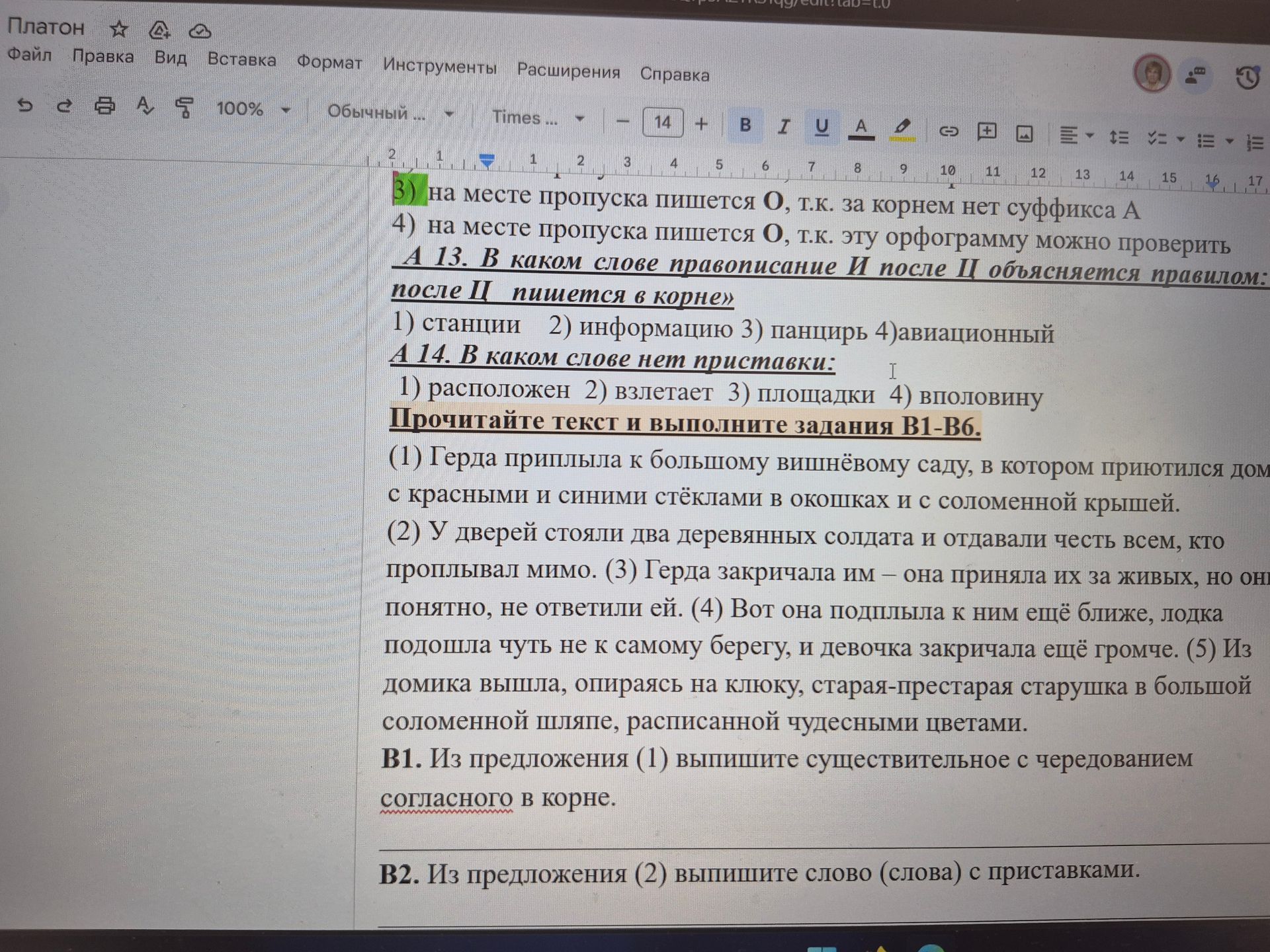
Task: Click the left indent marker on ruler
Action: point(487,161)
